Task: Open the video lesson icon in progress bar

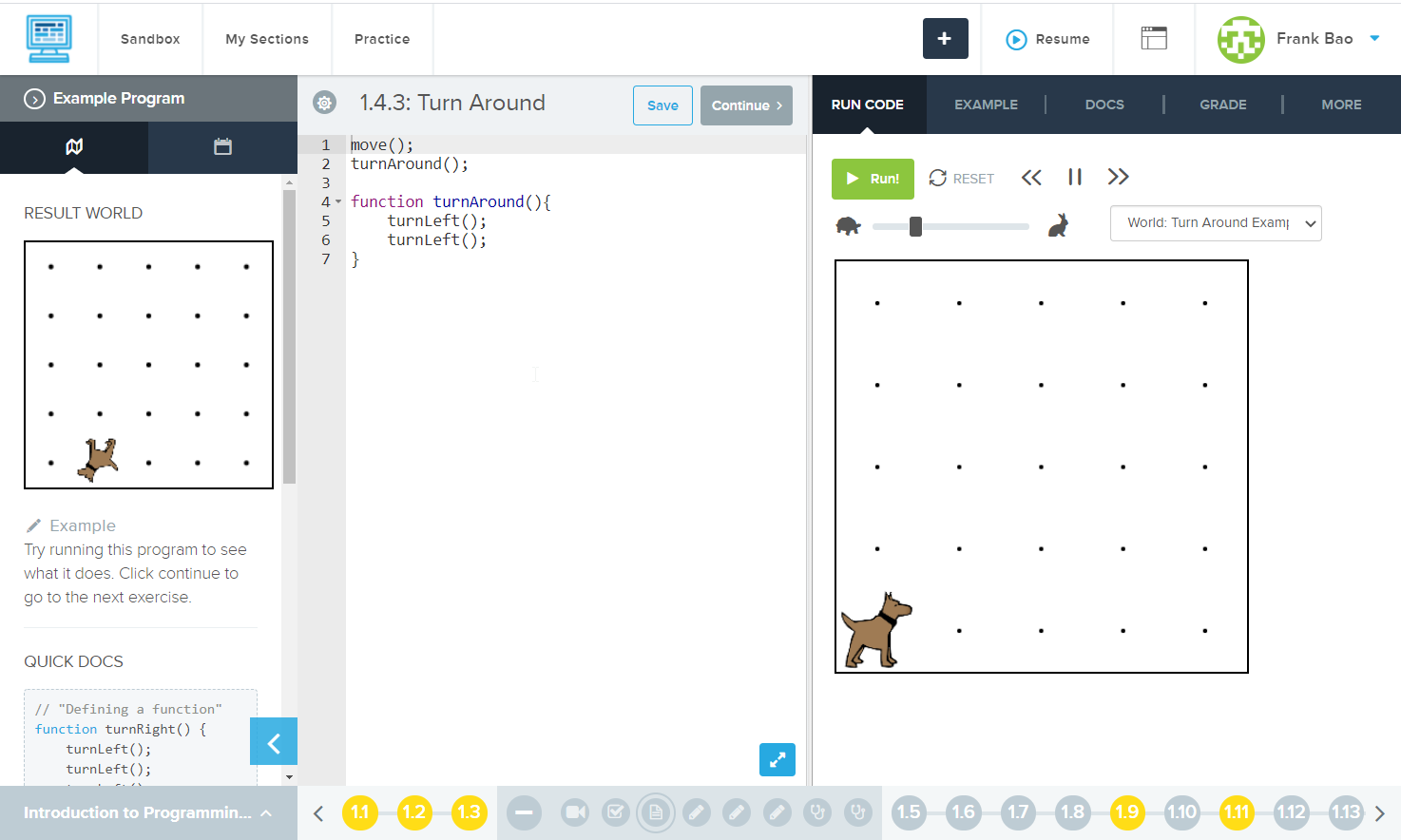Action: (x=574, y=812)
